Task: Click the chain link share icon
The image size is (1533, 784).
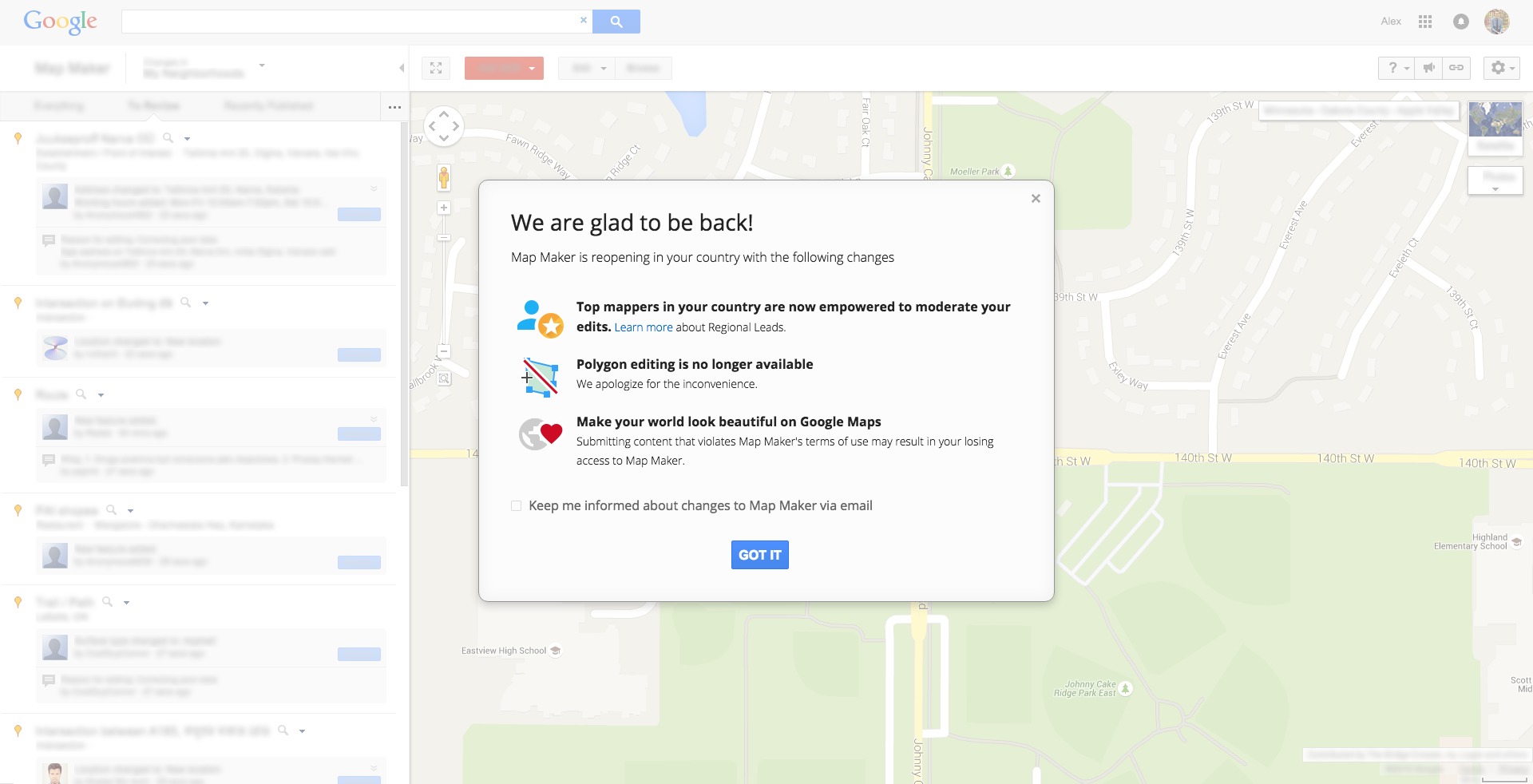Action: tap(1456, 68)
